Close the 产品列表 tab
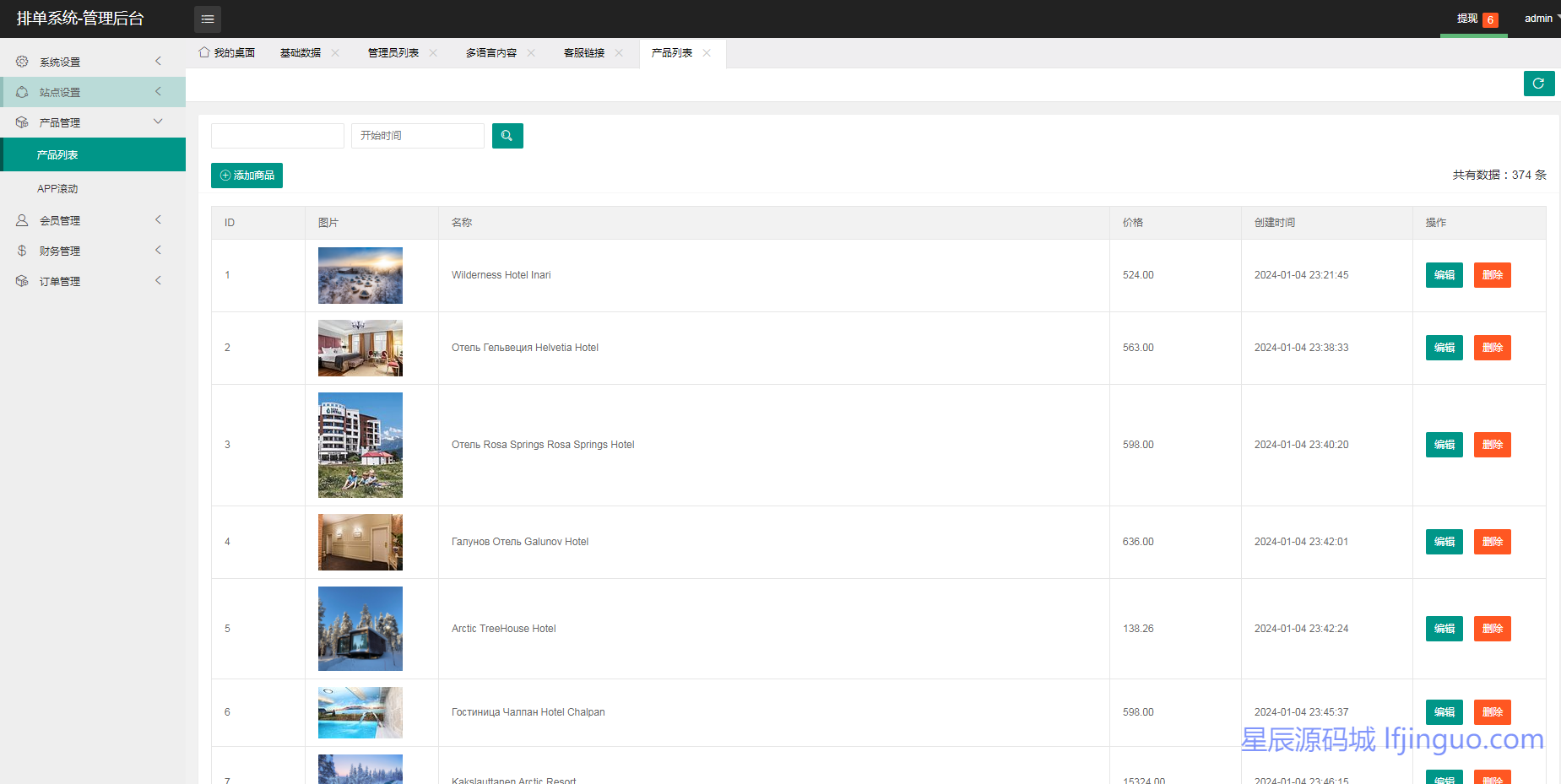This screenshot has width=1561, height=784. [x=707, y=53]
